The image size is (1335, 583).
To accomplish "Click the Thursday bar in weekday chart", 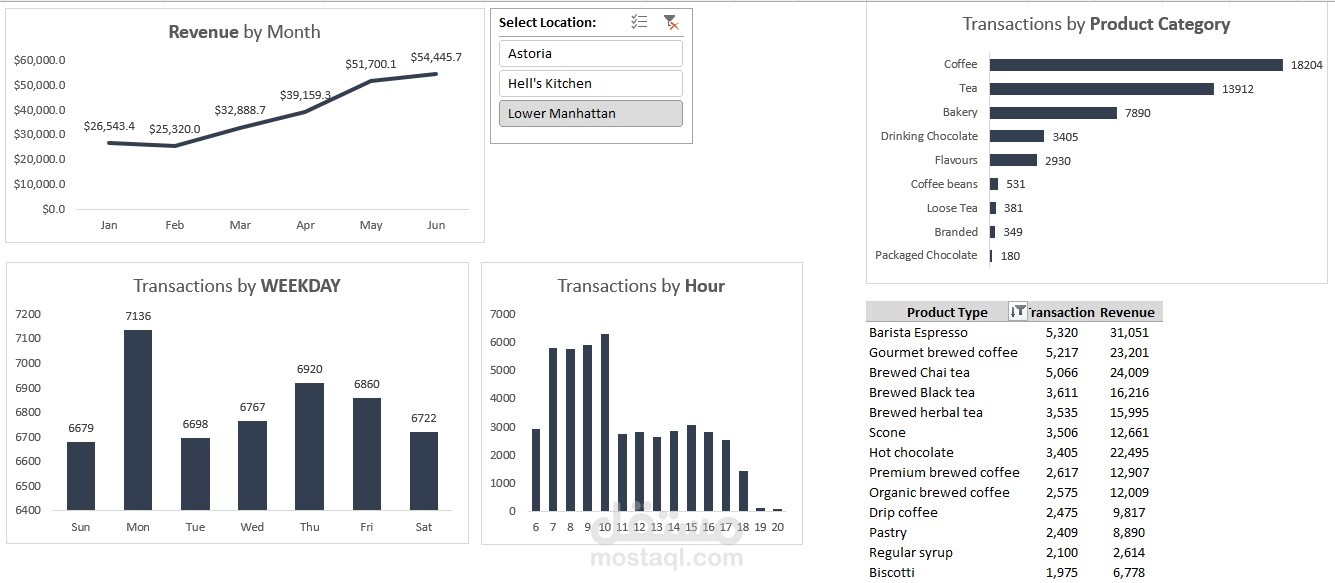I will click(x=309, y=446).
